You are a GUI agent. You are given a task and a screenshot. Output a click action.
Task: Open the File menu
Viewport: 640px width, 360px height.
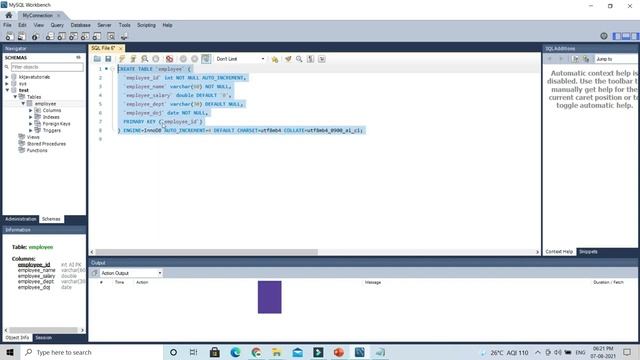click(x=7, y=25)
